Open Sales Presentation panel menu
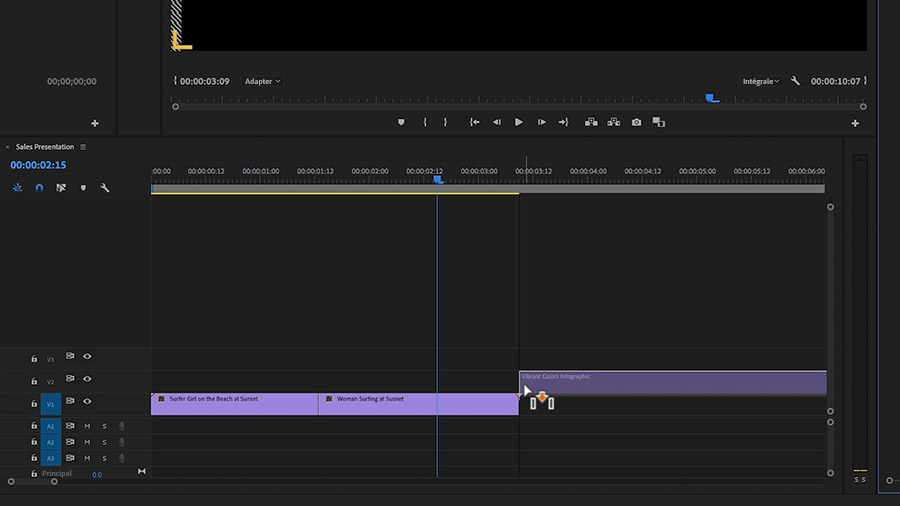The image size is (900, 506). tap(83, 147)
